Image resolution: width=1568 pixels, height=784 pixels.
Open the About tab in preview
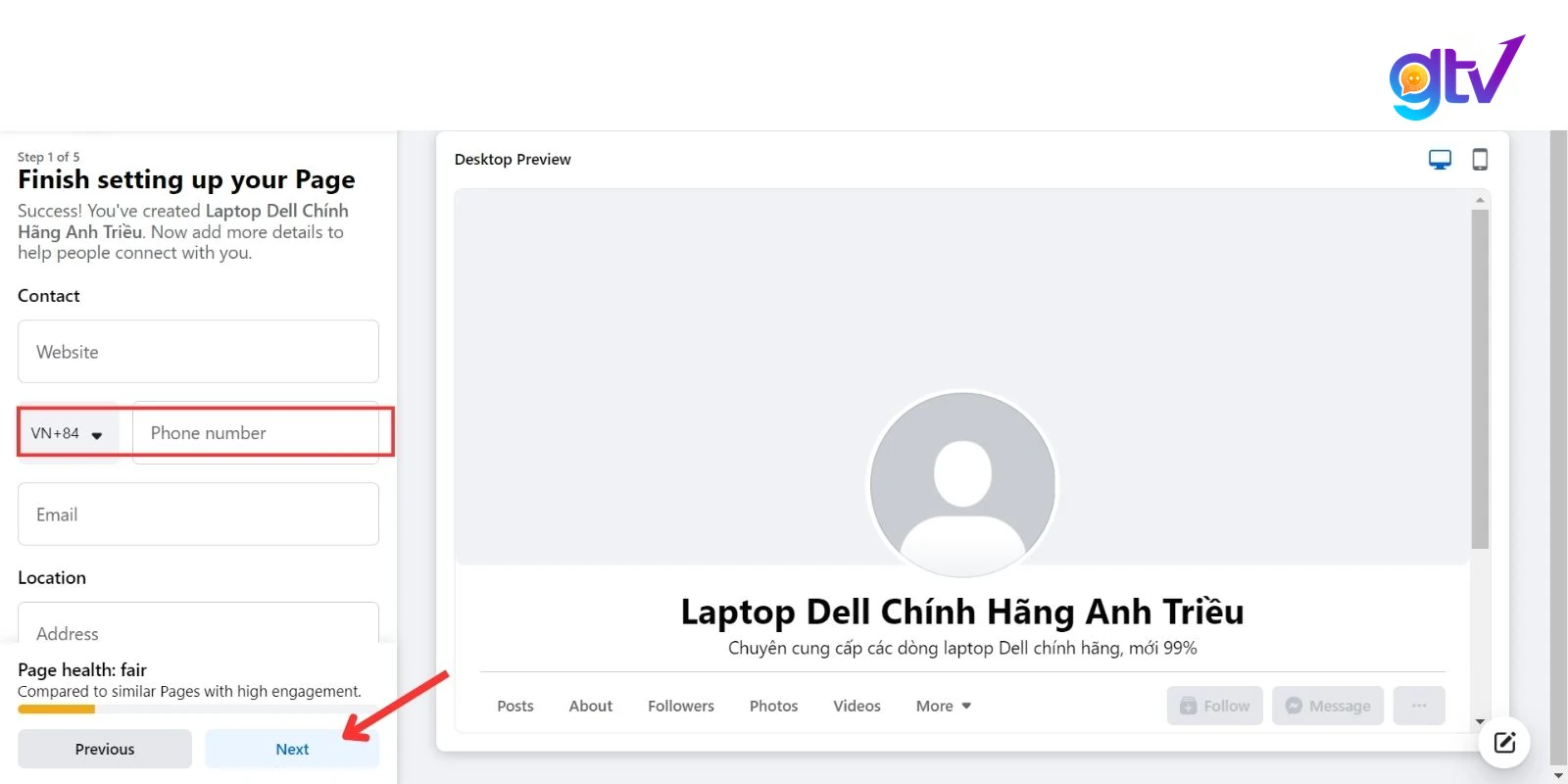[x=591, y=706]
